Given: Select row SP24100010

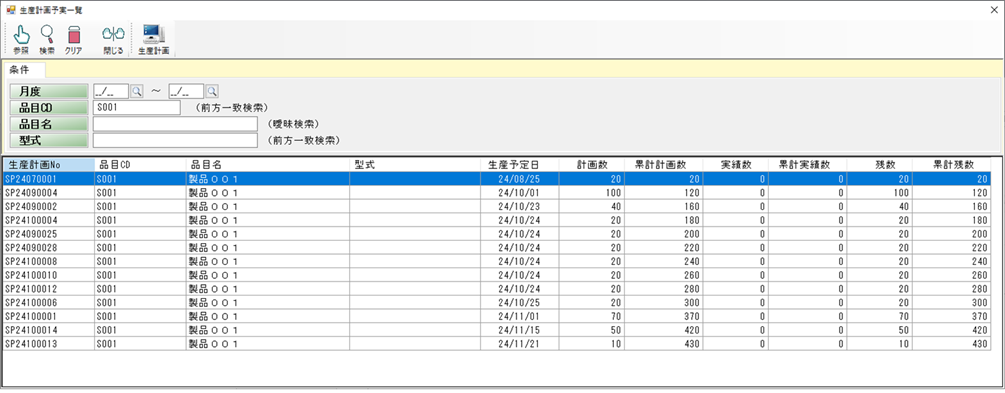Looking at the screenshot, I should [497, 275].
